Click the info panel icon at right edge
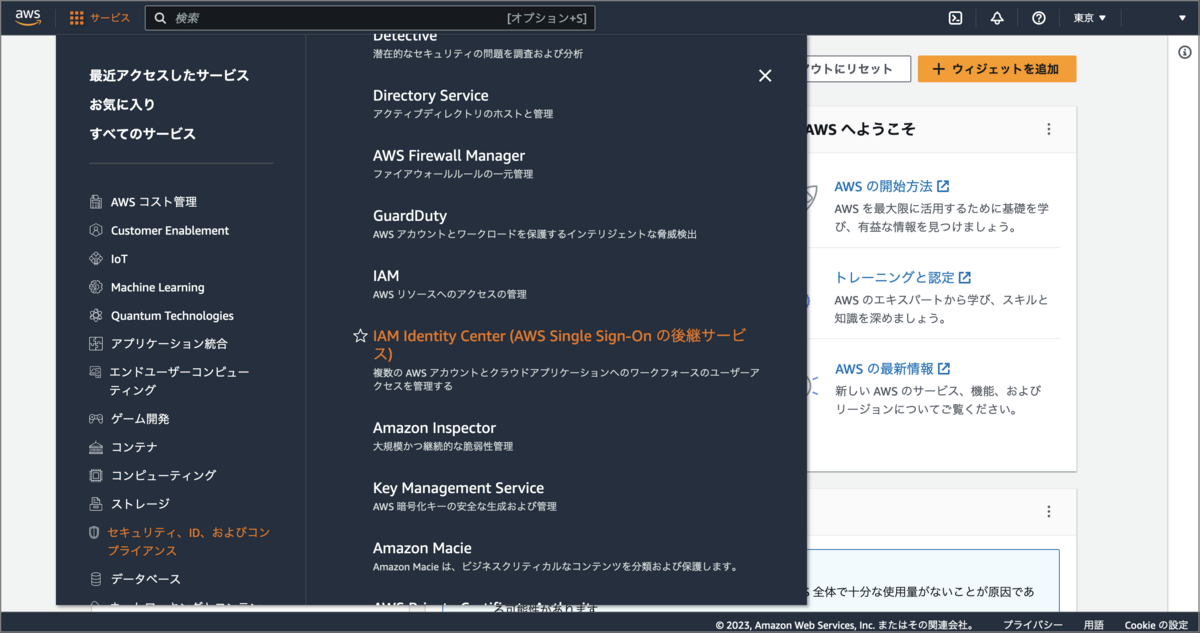The width and height of the screenshot is (1200, 633). click(1185, 52)
